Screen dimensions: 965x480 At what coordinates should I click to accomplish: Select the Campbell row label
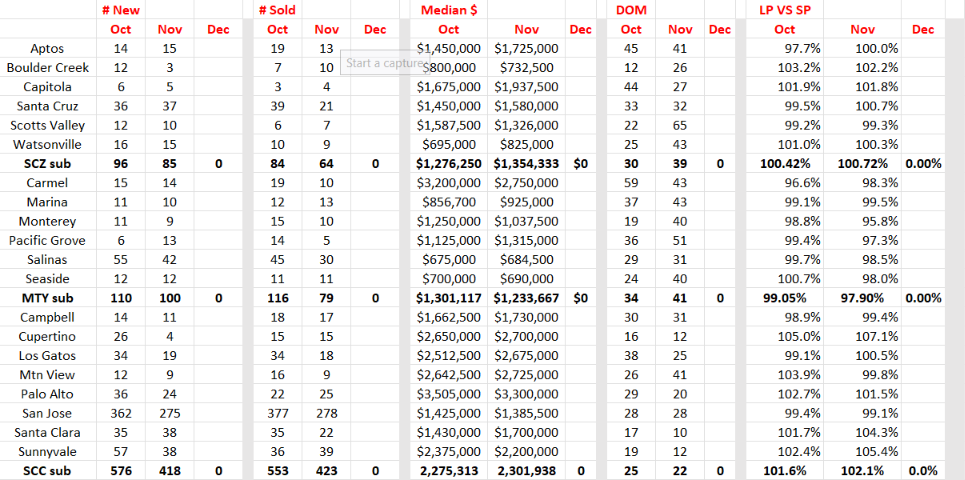click(x=47, y=317)
